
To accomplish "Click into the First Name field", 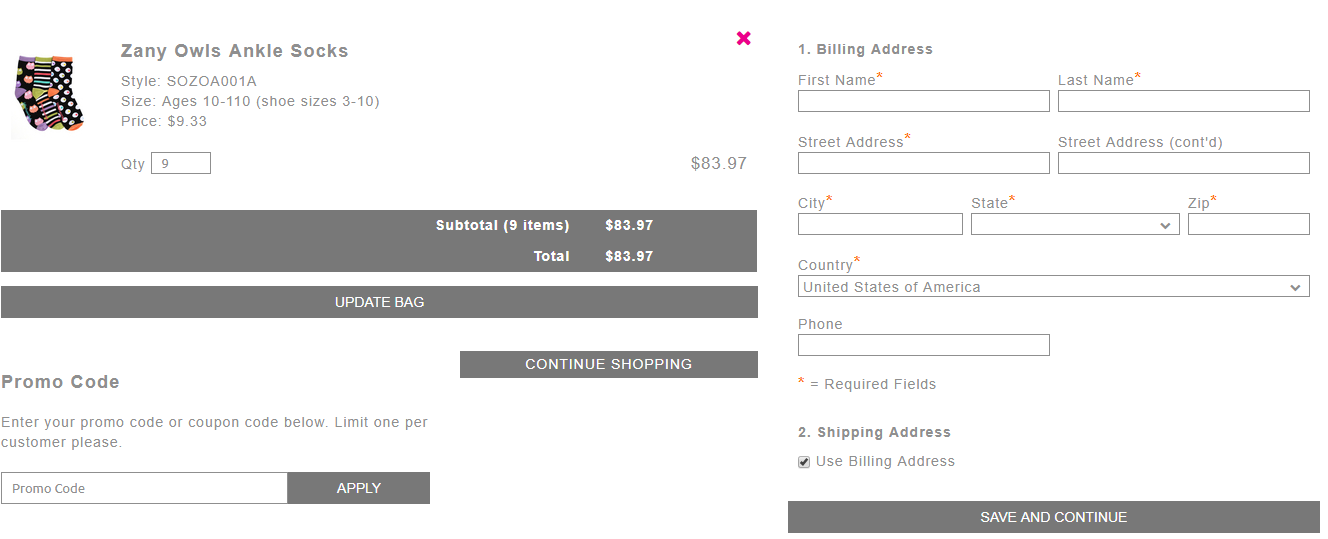I will (924, 101).
